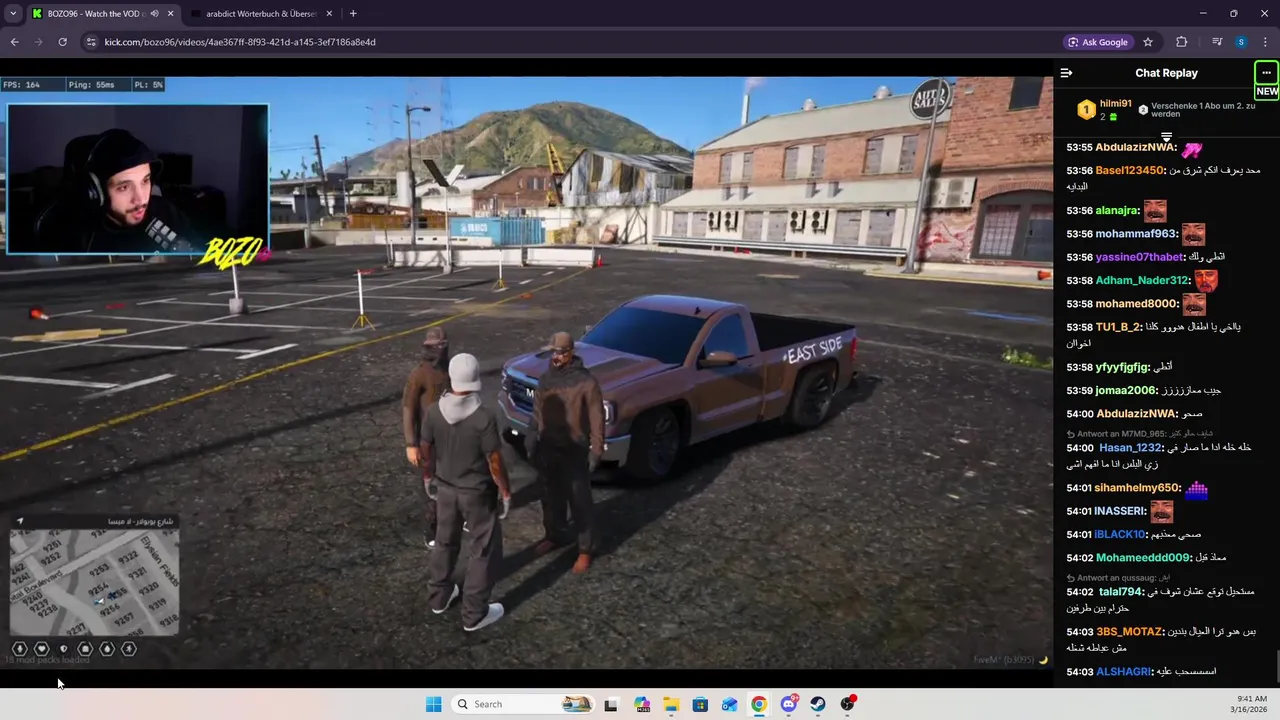
Task: Click the pink emote in AbdulazizNWA's message
Action: pyautogui.click(x=1192, y=149)
